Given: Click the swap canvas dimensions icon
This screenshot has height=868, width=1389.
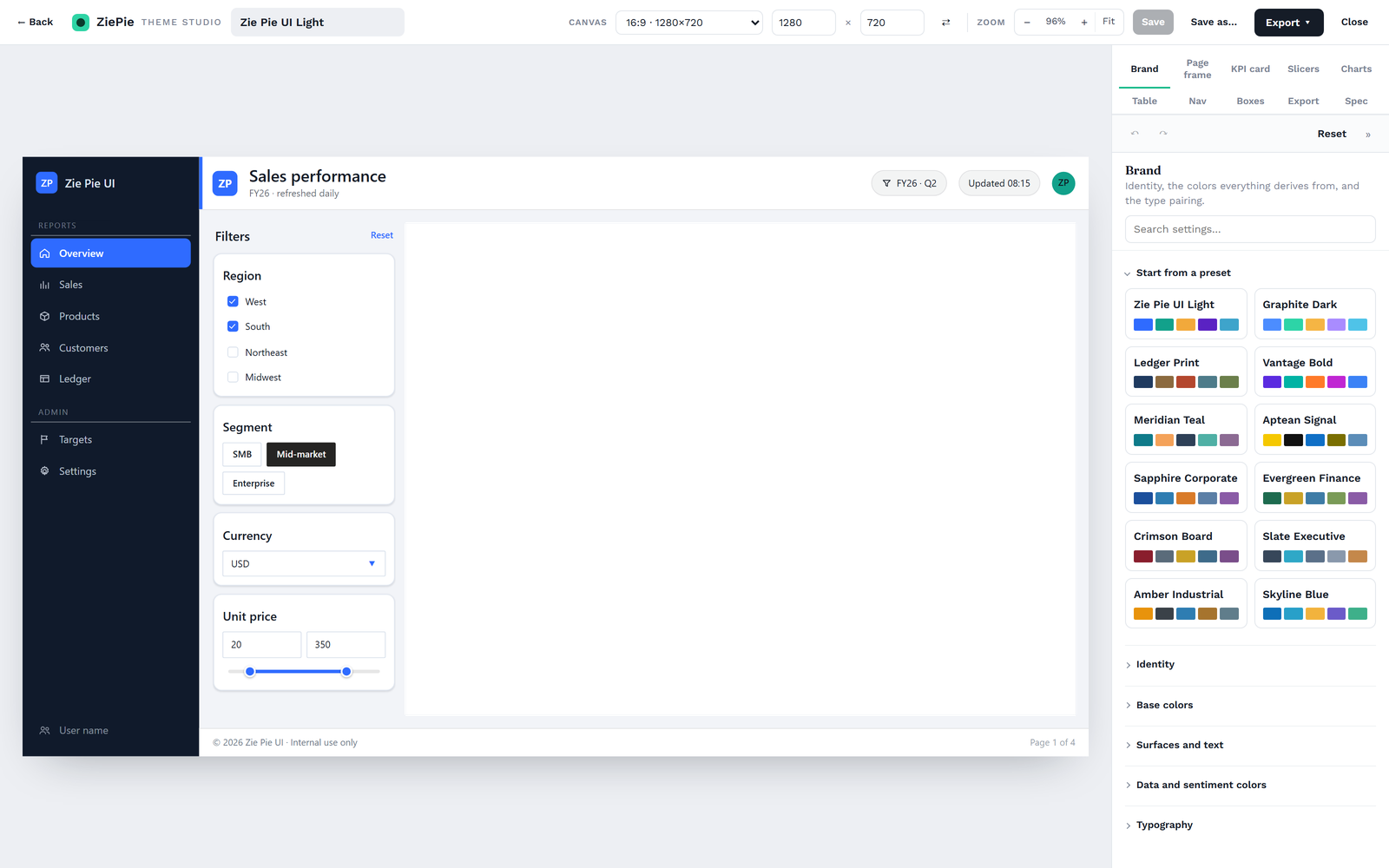Looking at the screenshot, I should [945, 23].
